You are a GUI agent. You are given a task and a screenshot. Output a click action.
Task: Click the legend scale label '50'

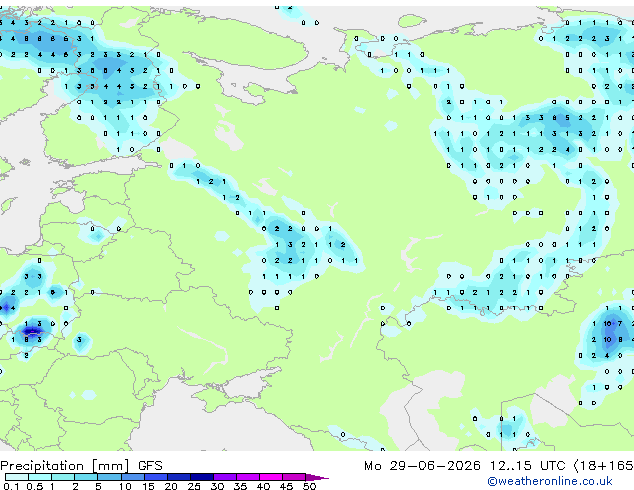[x=309, y=486]
